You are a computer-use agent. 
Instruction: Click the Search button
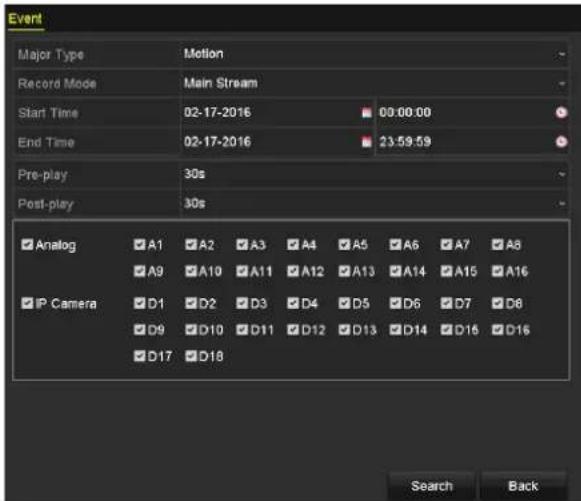pos(432,486)
